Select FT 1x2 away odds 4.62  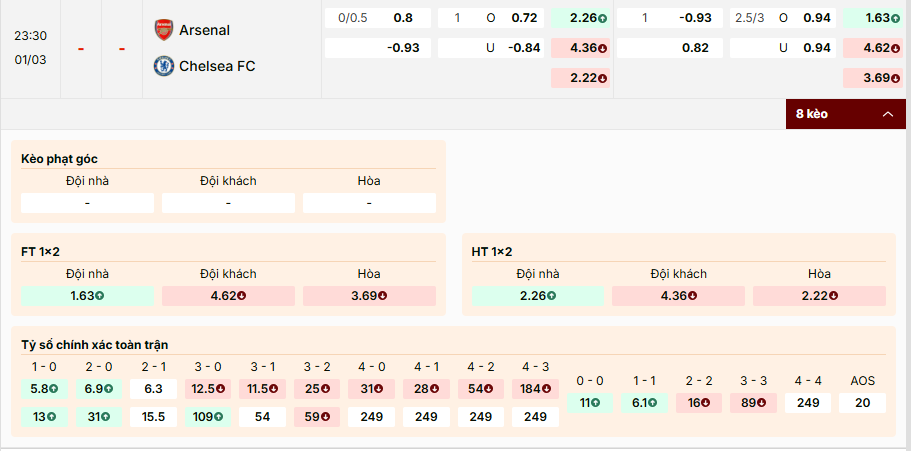[228, 296]
